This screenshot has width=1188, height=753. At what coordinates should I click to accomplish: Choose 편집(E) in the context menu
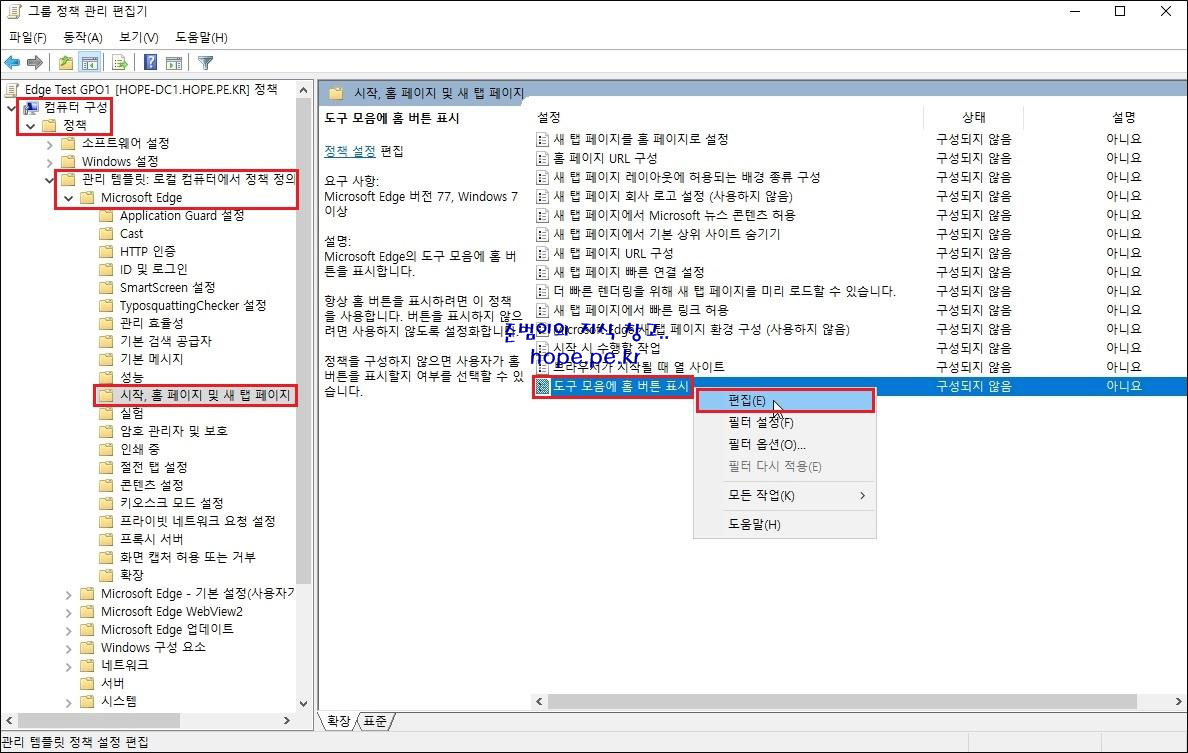(785, 401)
